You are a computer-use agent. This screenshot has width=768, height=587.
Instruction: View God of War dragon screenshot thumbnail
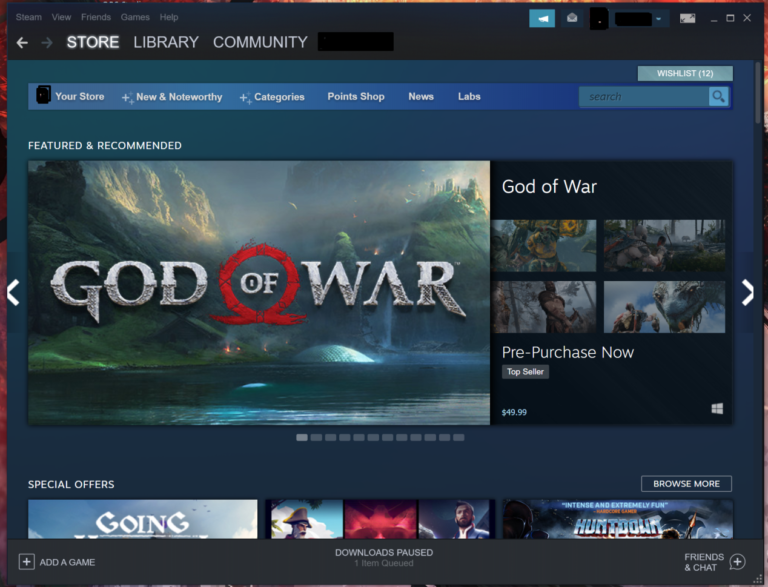(664, 307)
